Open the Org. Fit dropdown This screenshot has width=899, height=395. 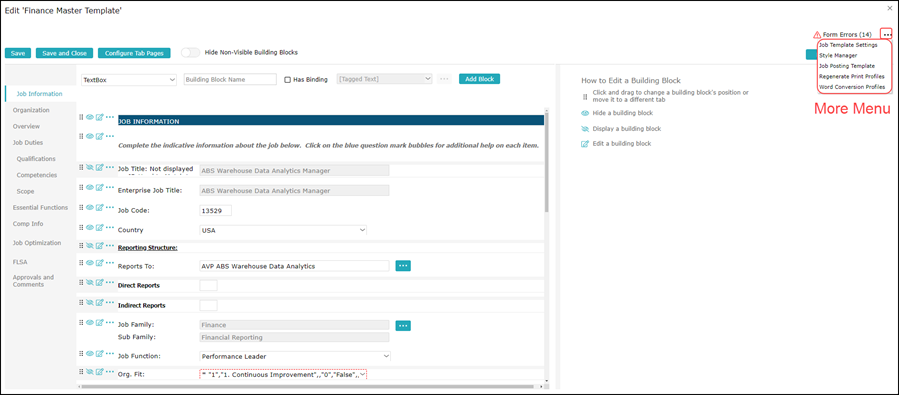pos(283,374)
